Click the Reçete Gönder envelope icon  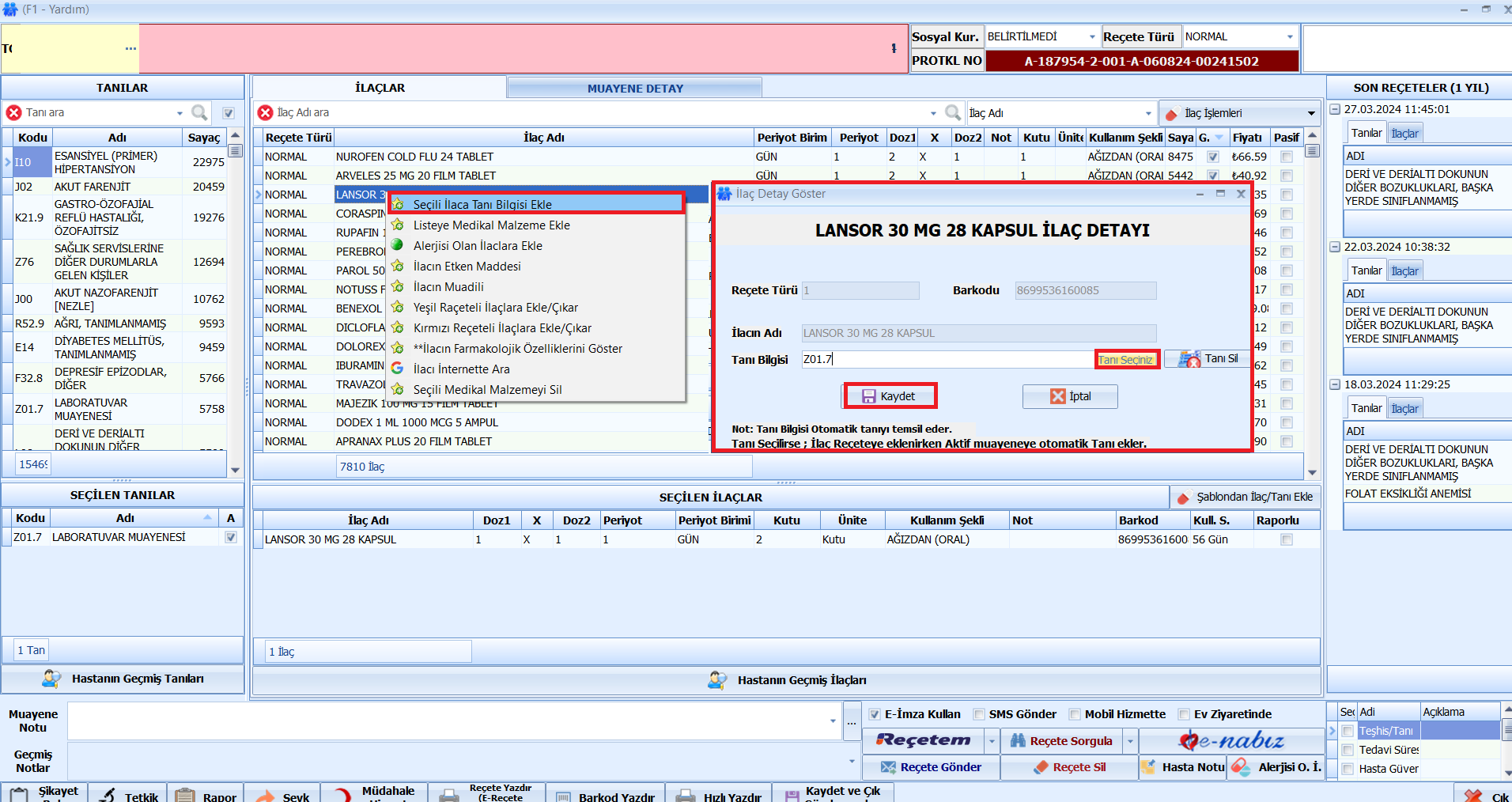point(888,767)
